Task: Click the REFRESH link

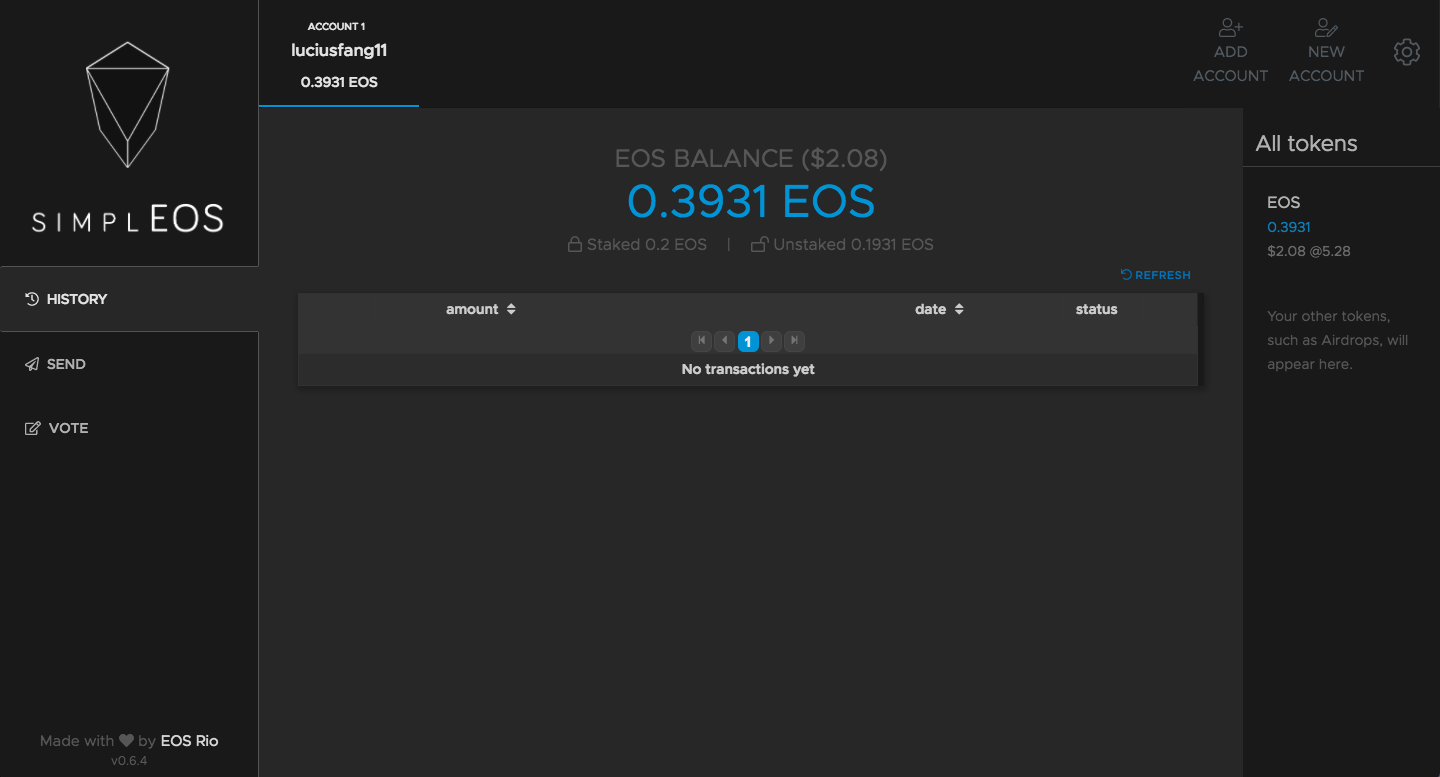Action: coord(1156,275)
